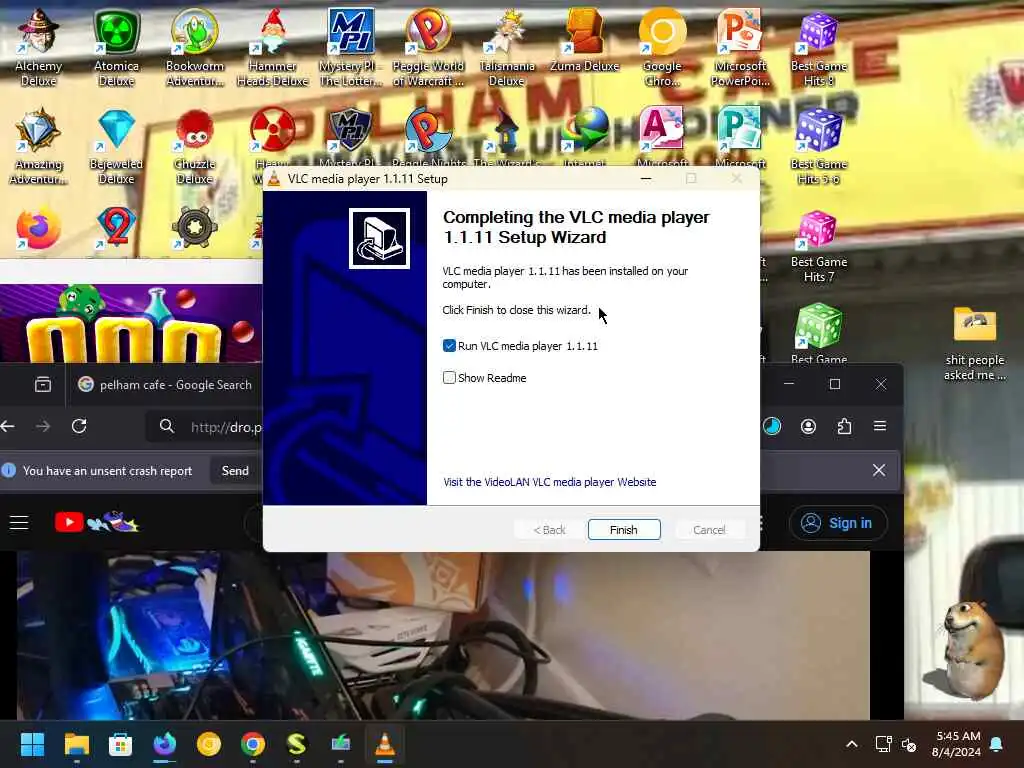
Task: Visit the VideoLAN VLC media player Website
Action: (x=549, y=482)
